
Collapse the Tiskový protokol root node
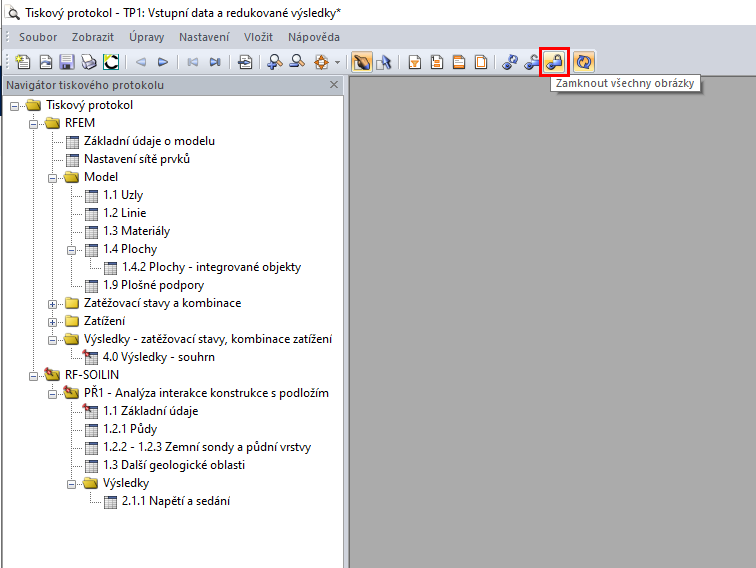pyautogui.click(x=14, y=106)
